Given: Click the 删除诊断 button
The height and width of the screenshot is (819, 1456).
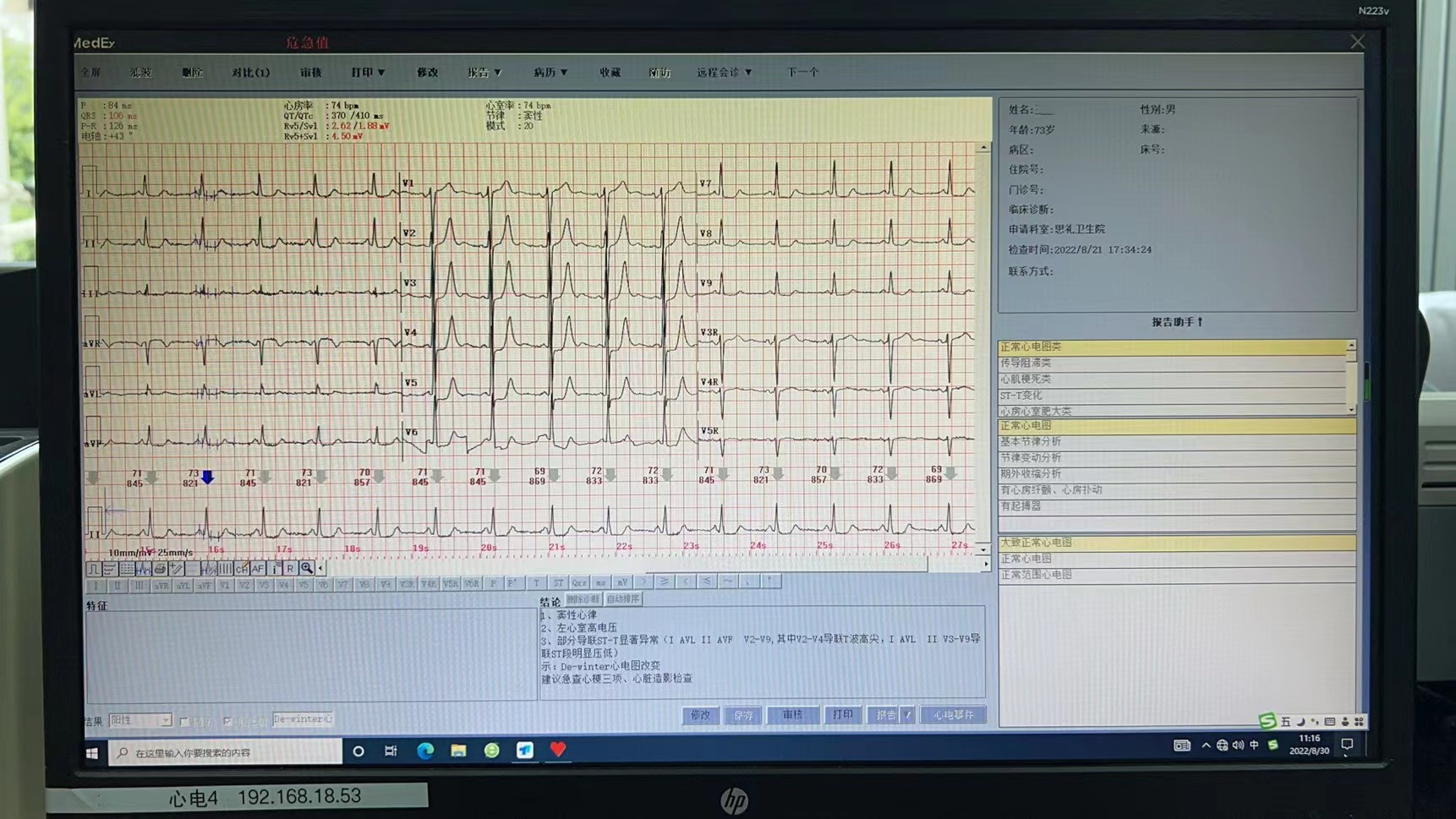Looking at the screenshot, I should click(x=583, y=599).
